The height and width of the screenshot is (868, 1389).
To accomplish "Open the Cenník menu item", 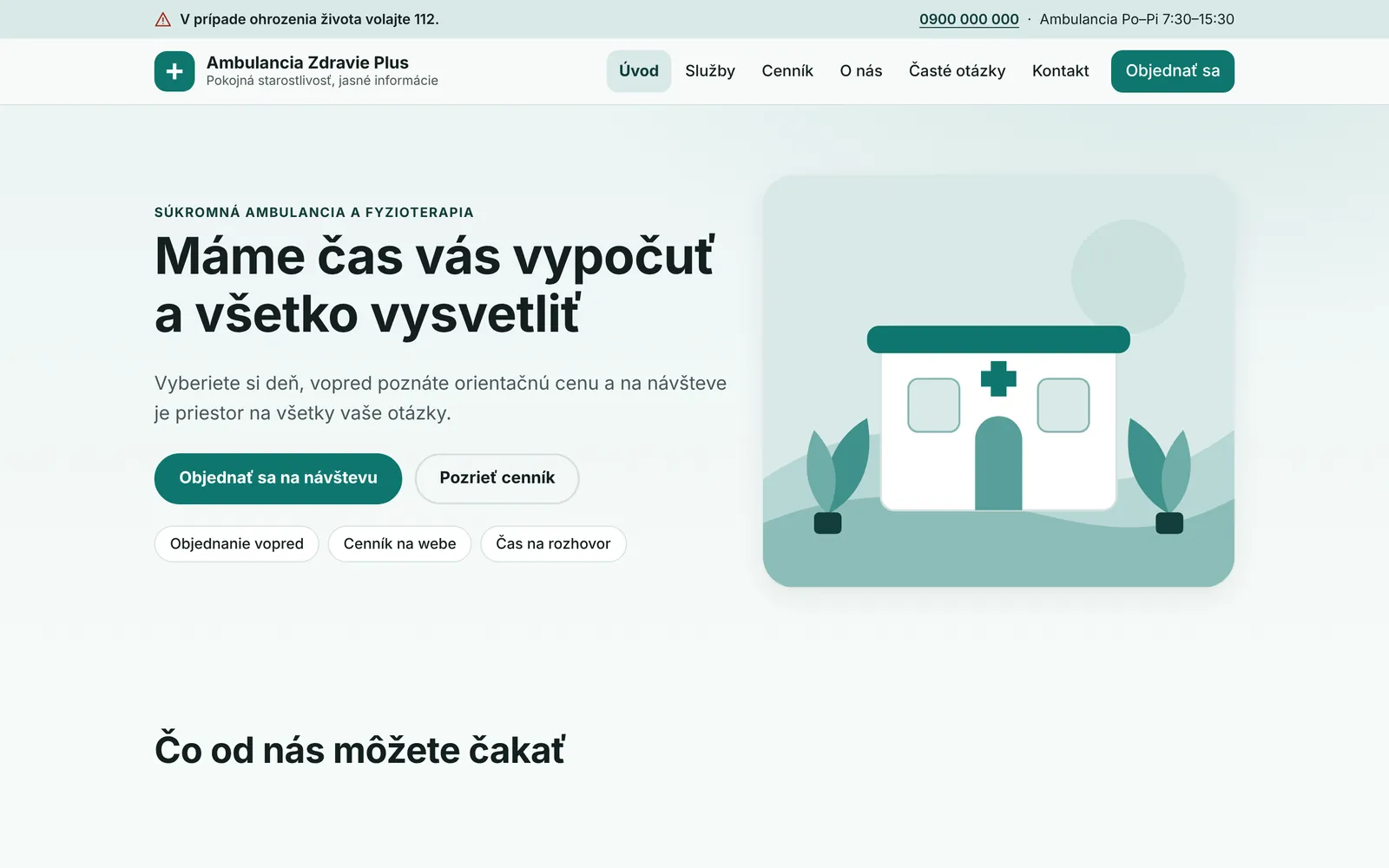I will point(787,71).
